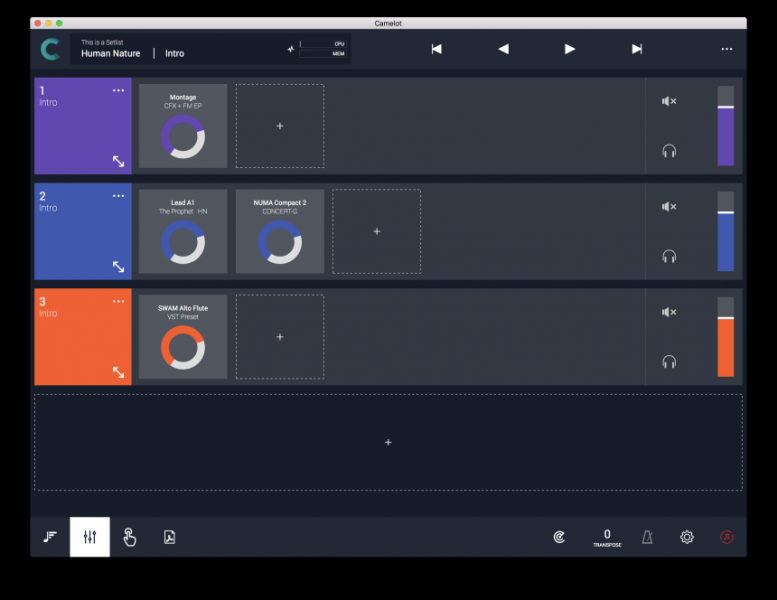Click the Camelot C logo icon
777x600 pixels.
pyautogui.click(x=51, y=49)
